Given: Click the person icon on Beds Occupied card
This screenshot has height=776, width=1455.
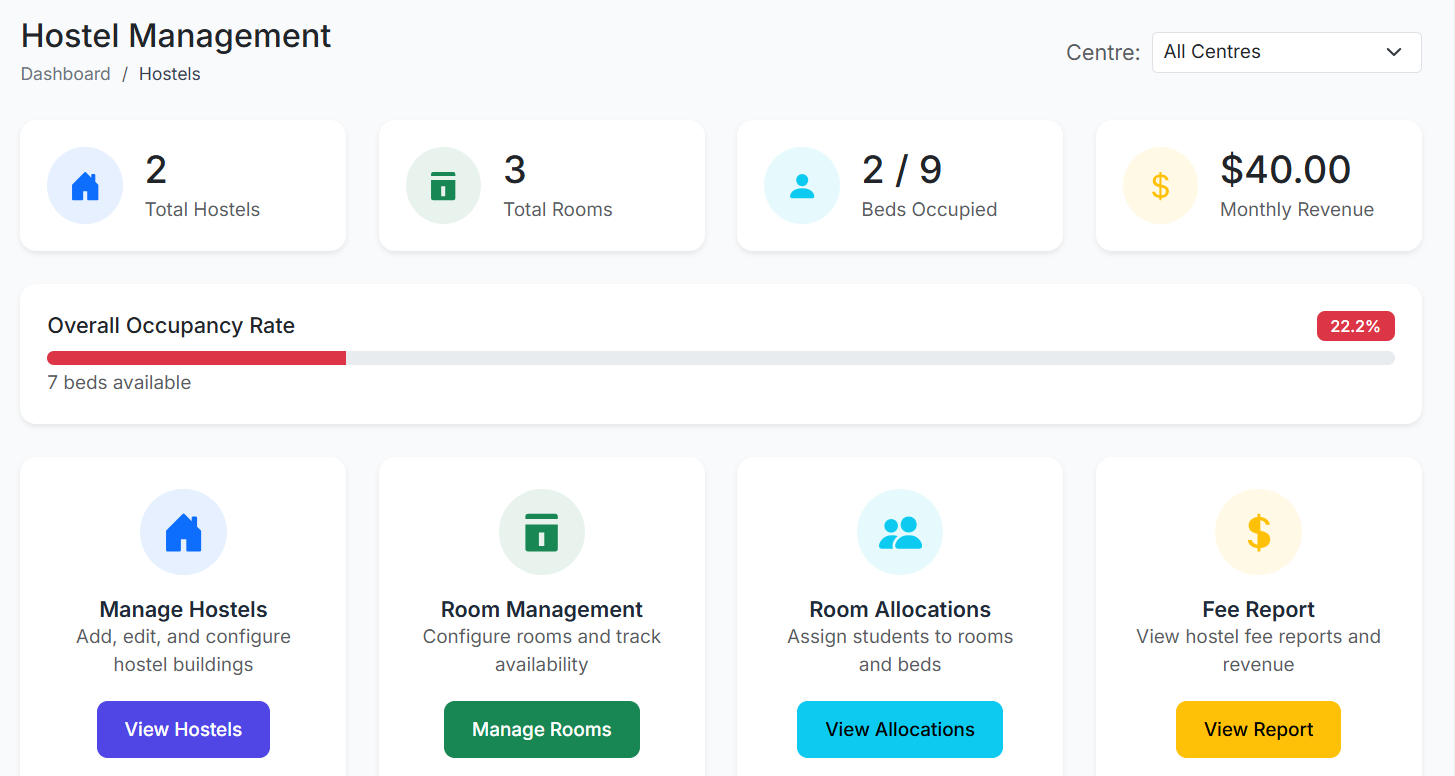Looking at the screenshot, I should pyautogui.click(x=801, y=185).
